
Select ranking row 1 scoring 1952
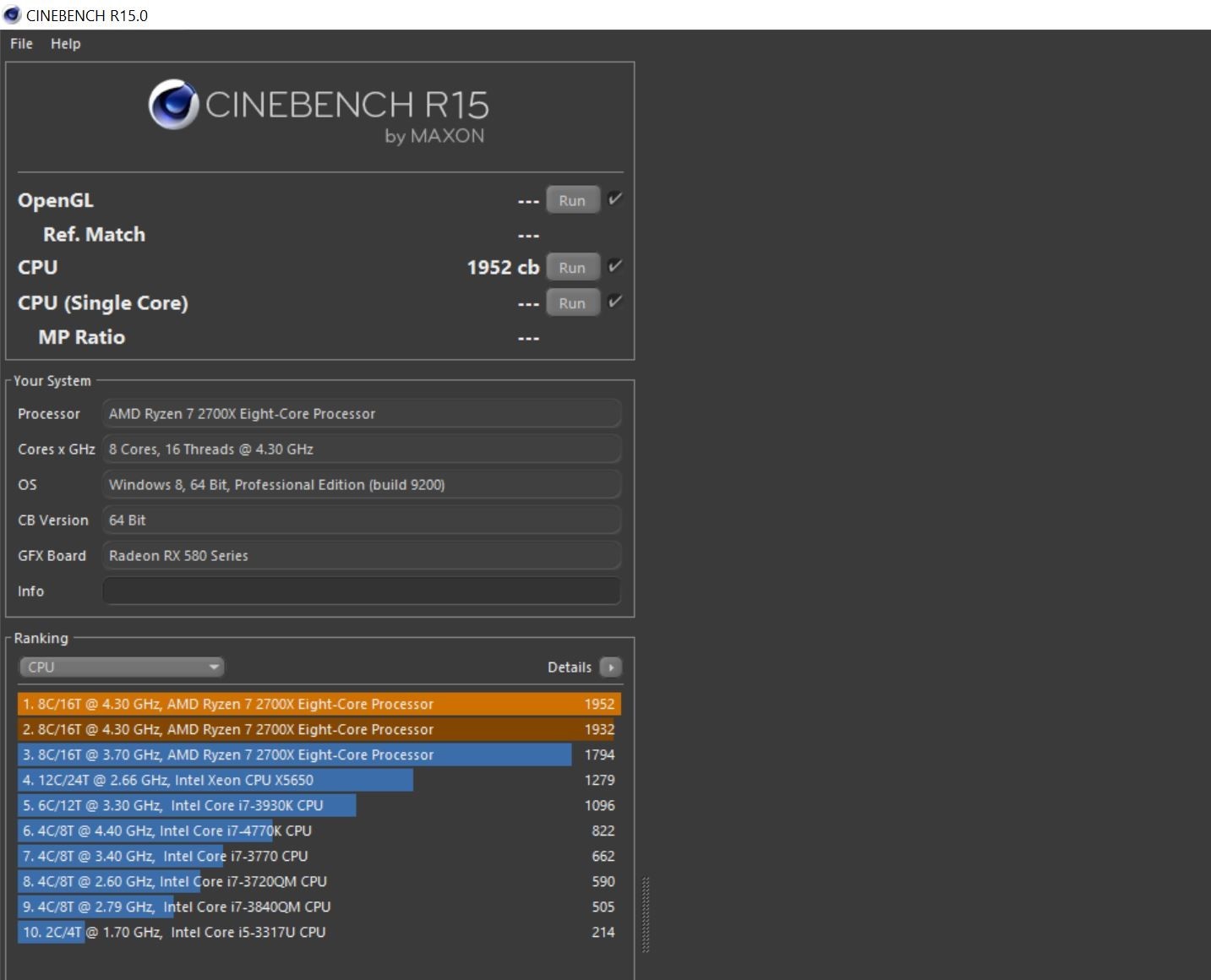tap(319, 704)
